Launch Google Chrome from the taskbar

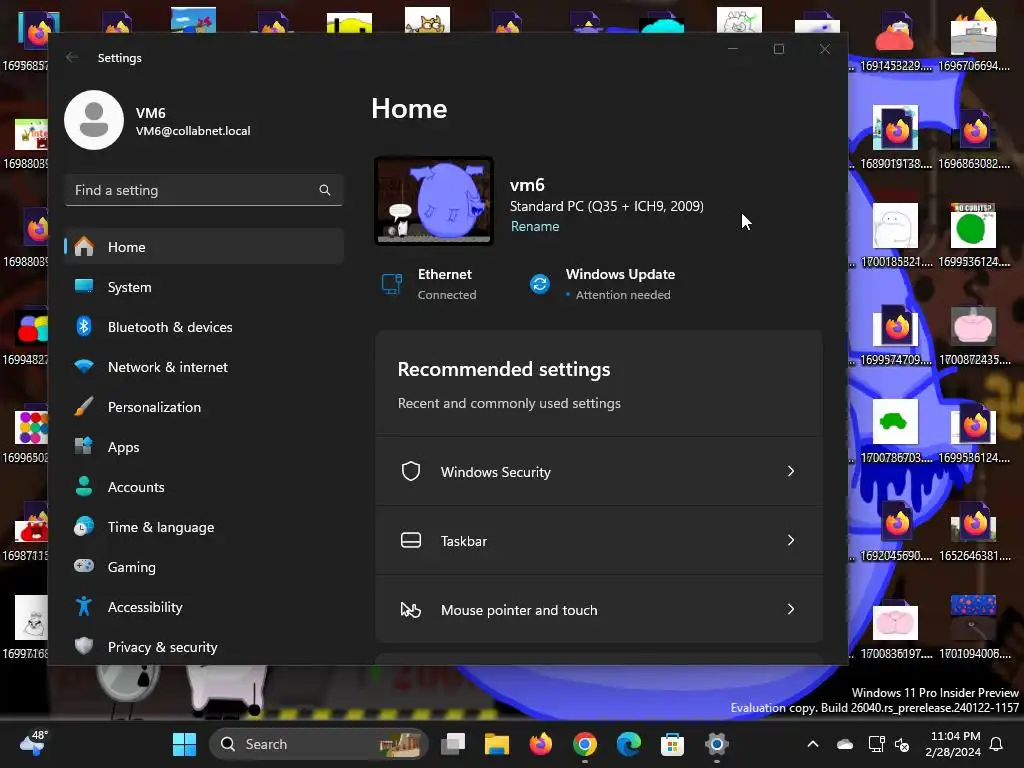[x=584, y=744]
